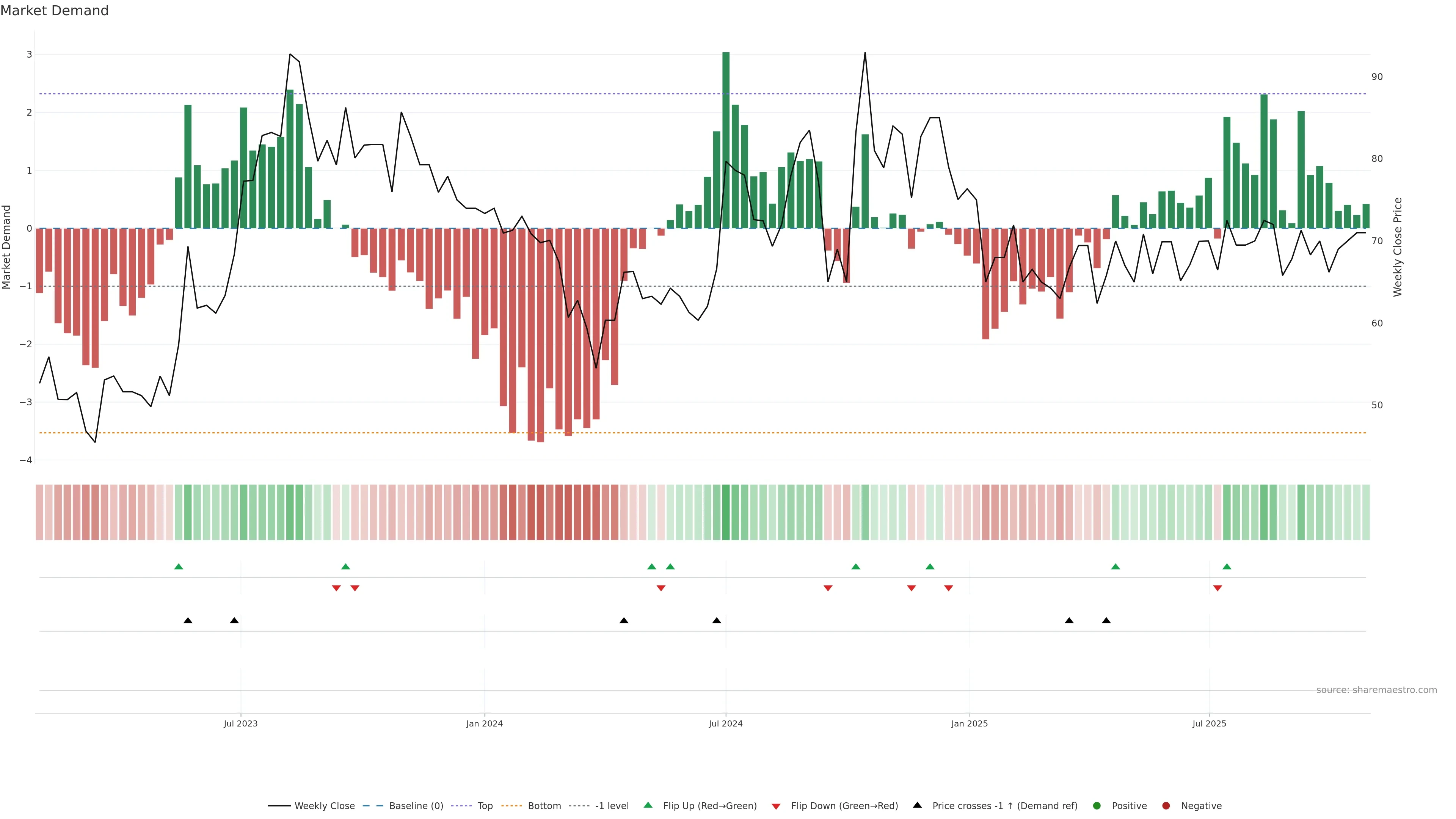1456x819 pixels.
Task: Click the green Positive legend dot
Action: (1097, 805)
